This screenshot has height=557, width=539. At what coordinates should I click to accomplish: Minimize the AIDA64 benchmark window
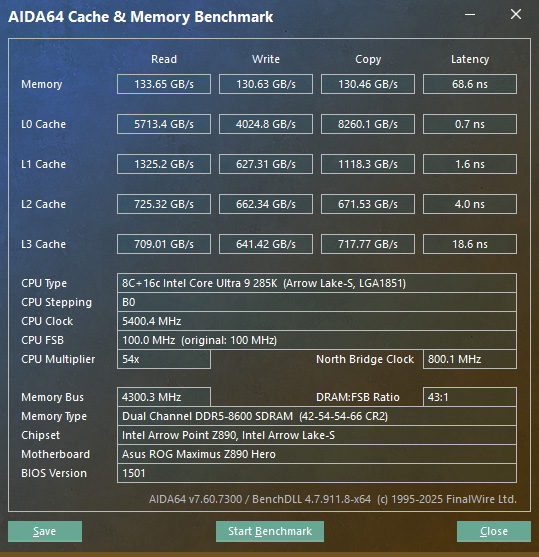470,15
